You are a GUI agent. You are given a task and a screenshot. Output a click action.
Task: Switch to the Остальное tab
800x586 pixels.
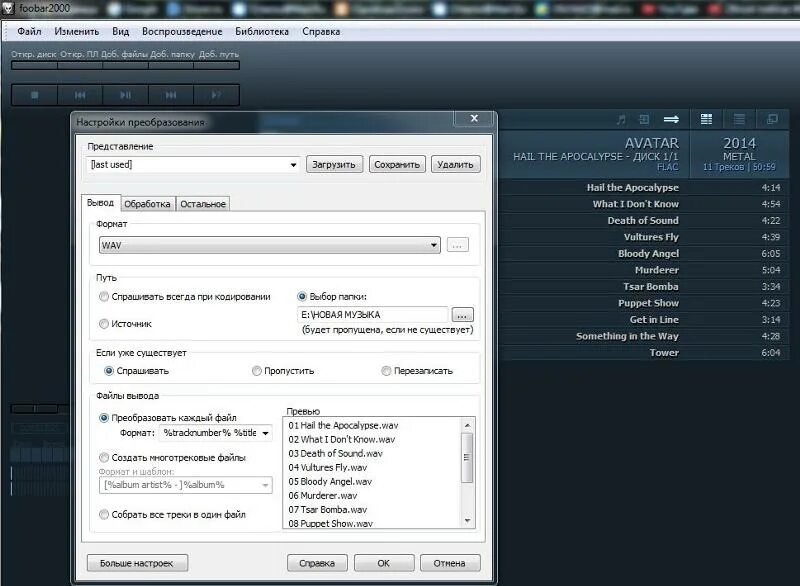click(203, 204)
